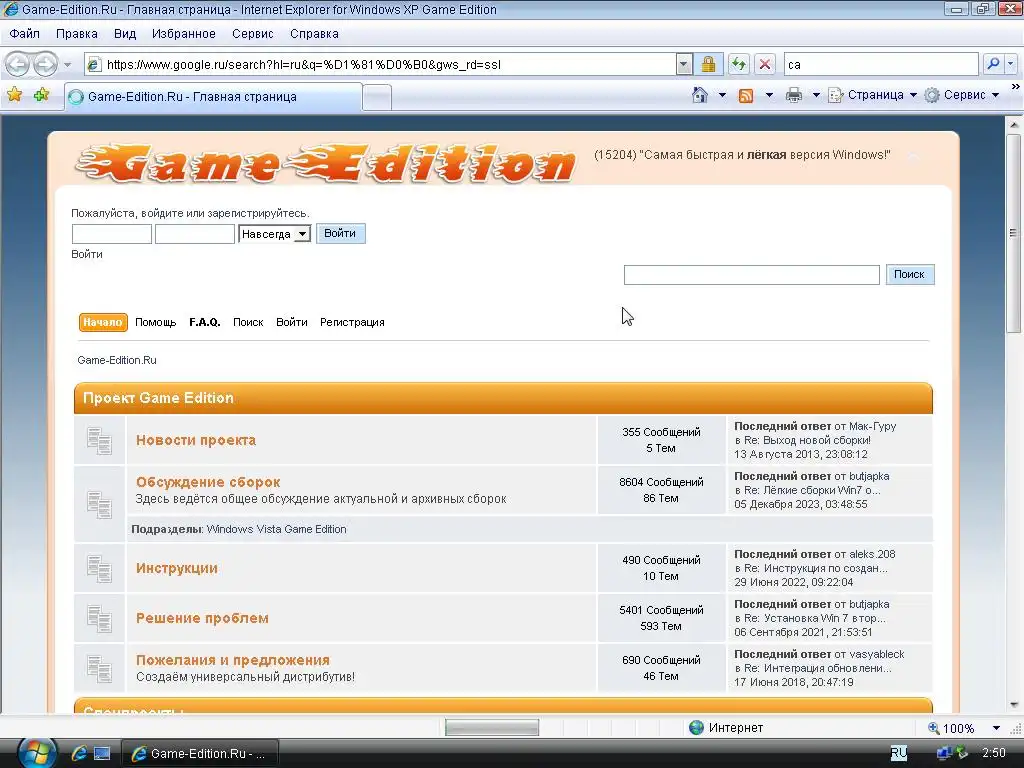1024x768 pixels.
Task: Open the Файл menu
Action: 25,34
